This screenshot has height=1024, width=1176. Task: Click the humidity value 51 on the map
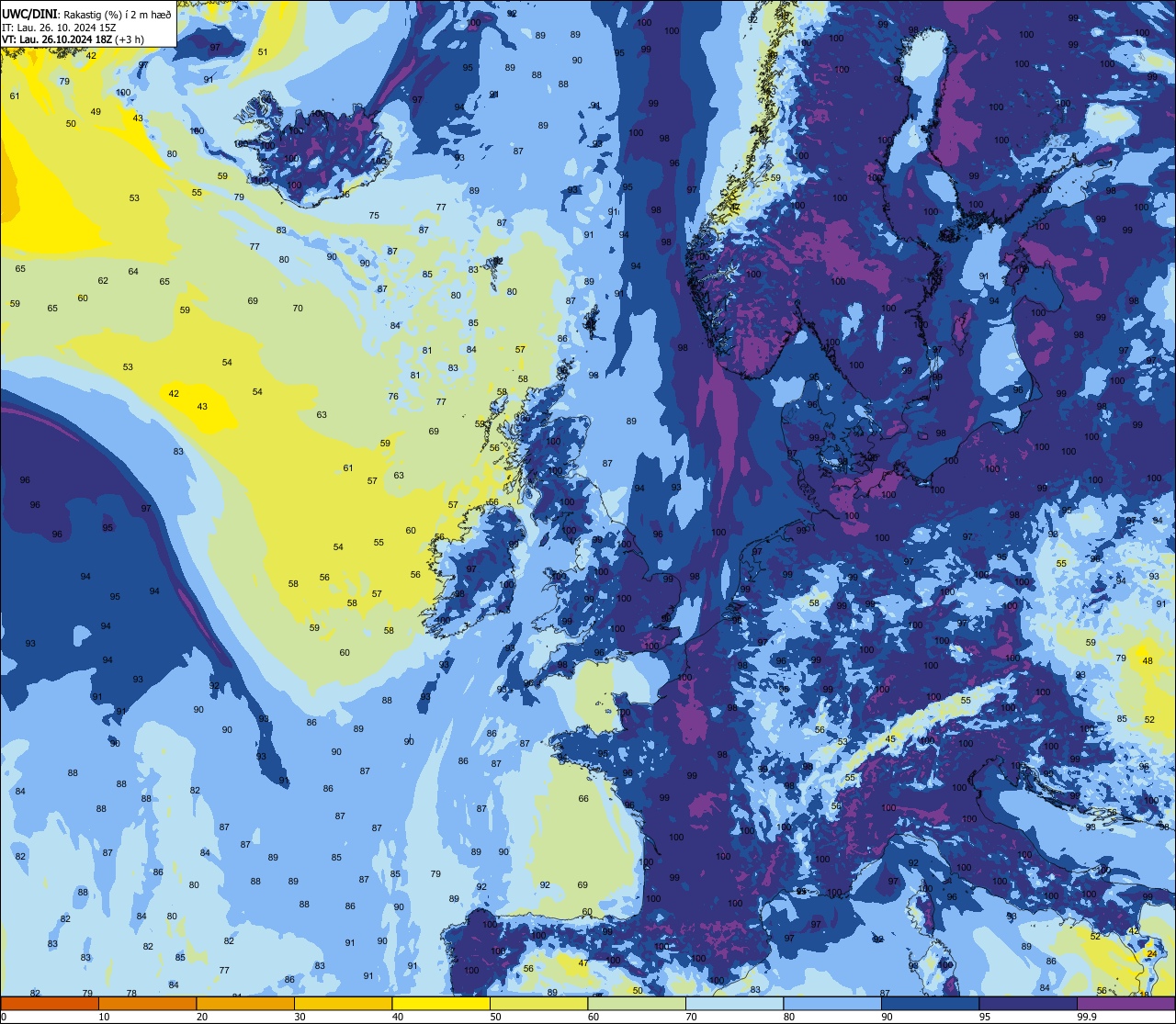(263, 52)
